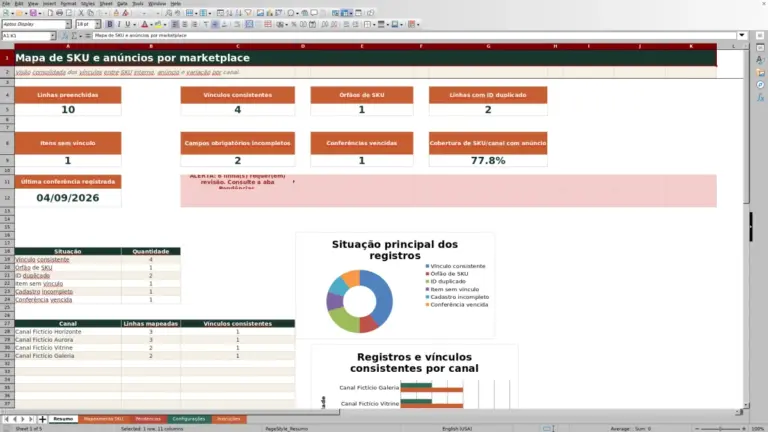Screen dimensions: 768x432
Task: Open the Sheet menu
Action: (106, 3)
